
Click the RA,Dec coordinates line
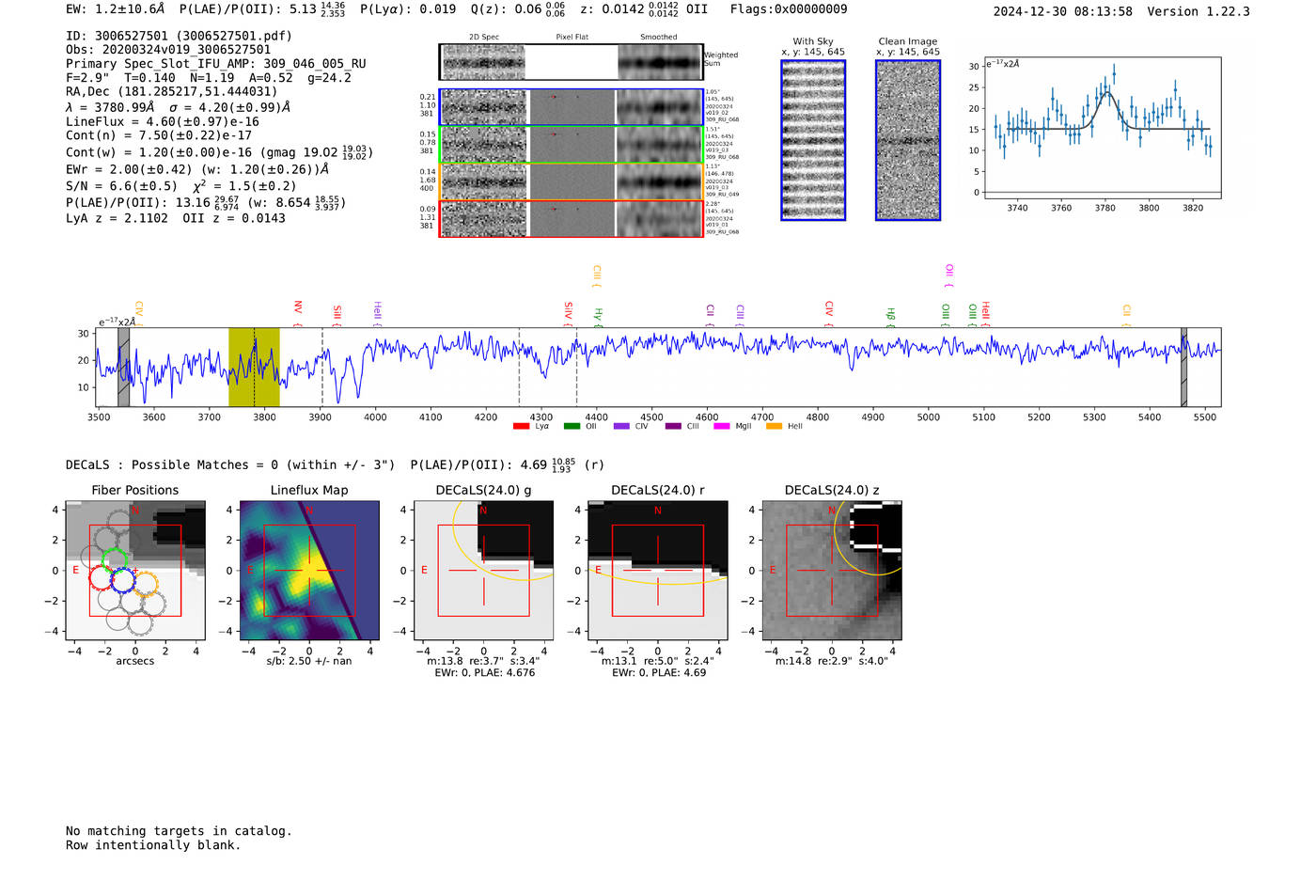point(172,92)
